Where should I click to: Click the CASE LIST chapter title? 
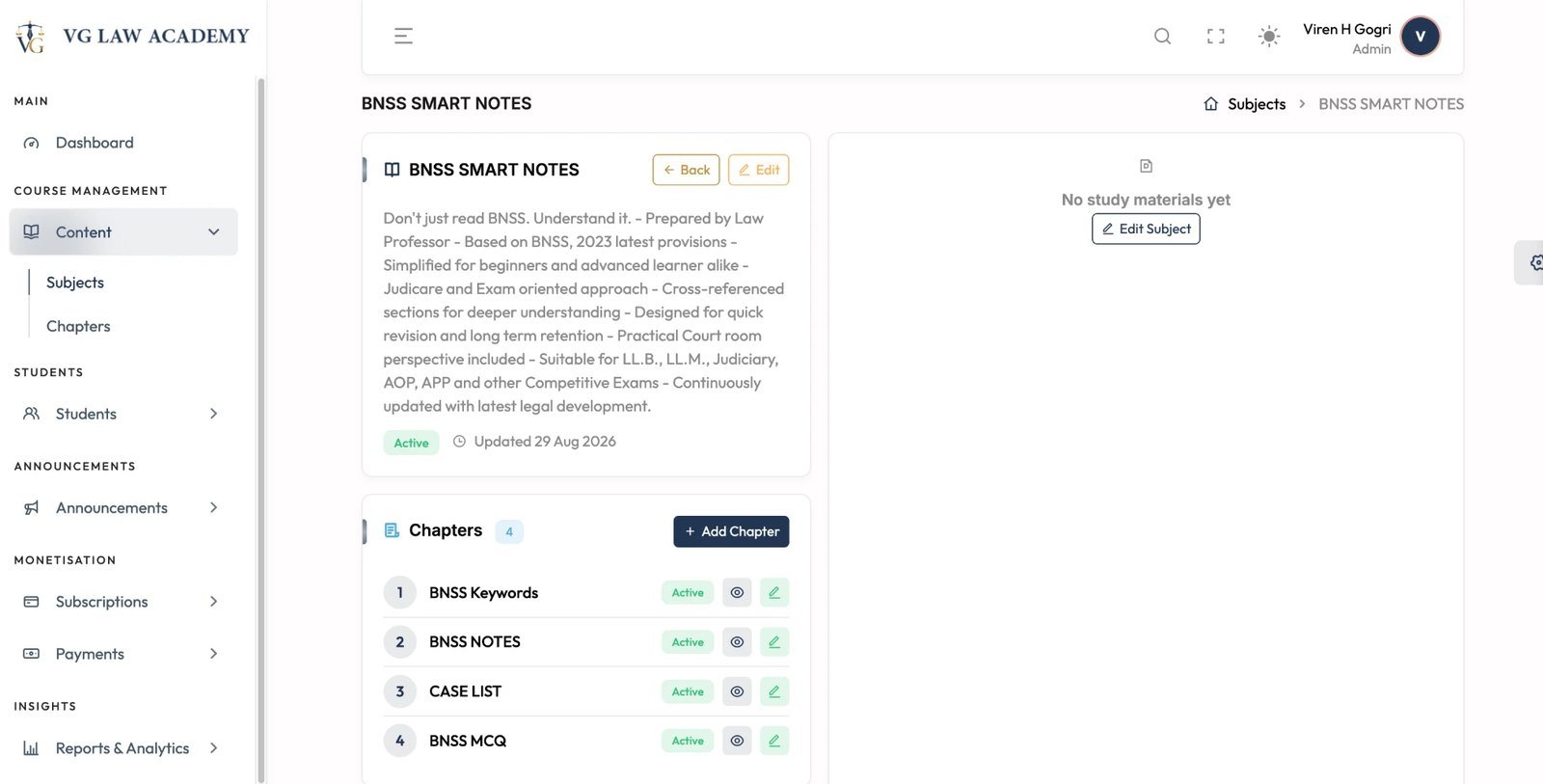(x=465, y=691)
